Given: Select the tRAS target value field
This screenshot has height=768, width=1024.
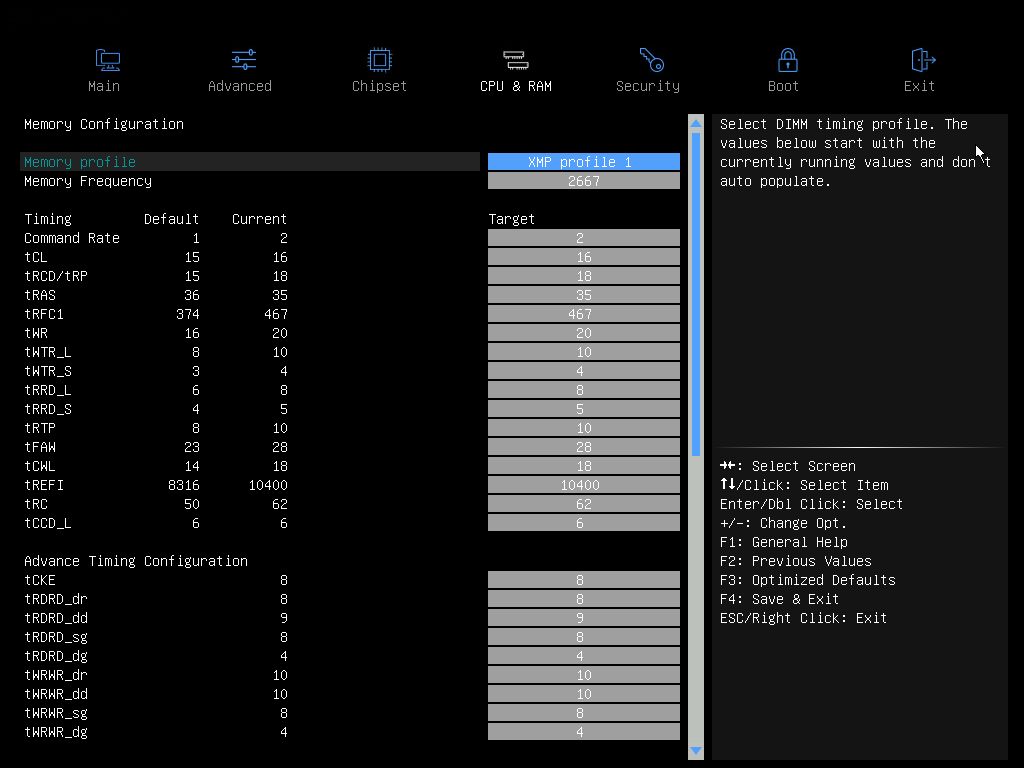Looking at the screenshot, I should click(584, 295).
